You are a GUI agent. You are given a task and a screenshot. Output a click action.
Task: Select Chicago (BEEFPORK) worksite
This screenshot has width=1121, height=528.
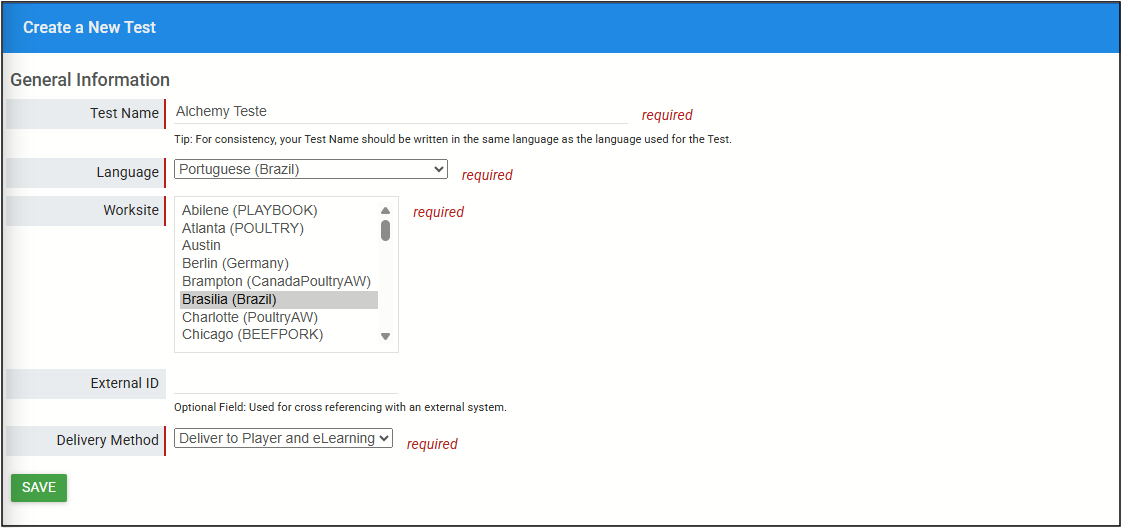tap(252, 335)
